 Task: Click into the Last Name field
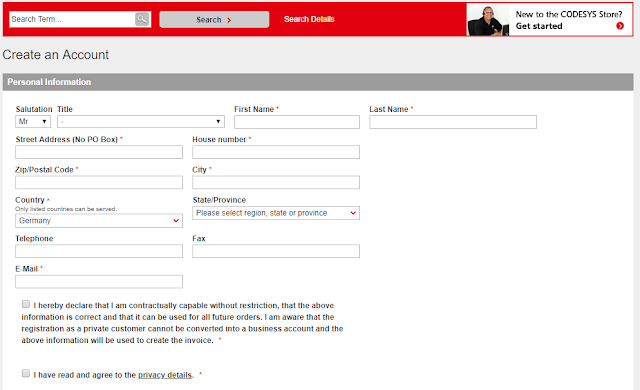pyautogui.click(x=453, y=122)
